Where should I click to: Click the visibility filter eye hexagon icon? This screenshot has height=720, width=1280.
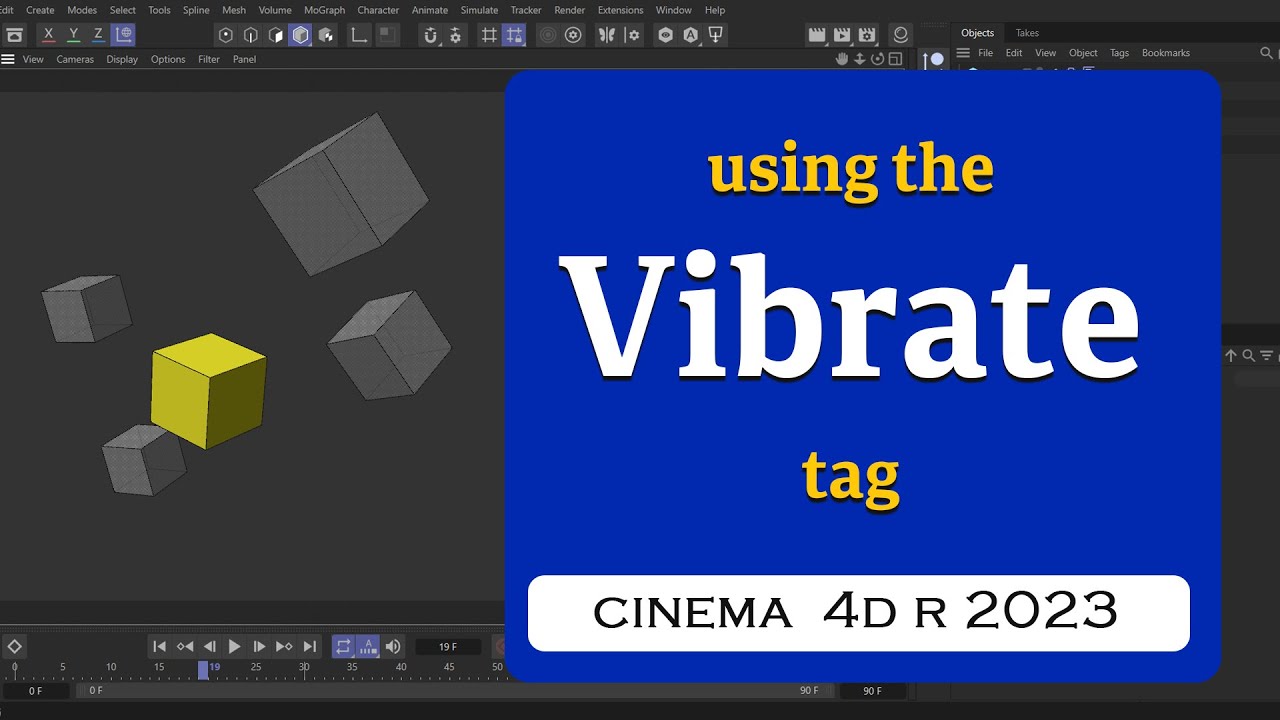coord(665,35)
